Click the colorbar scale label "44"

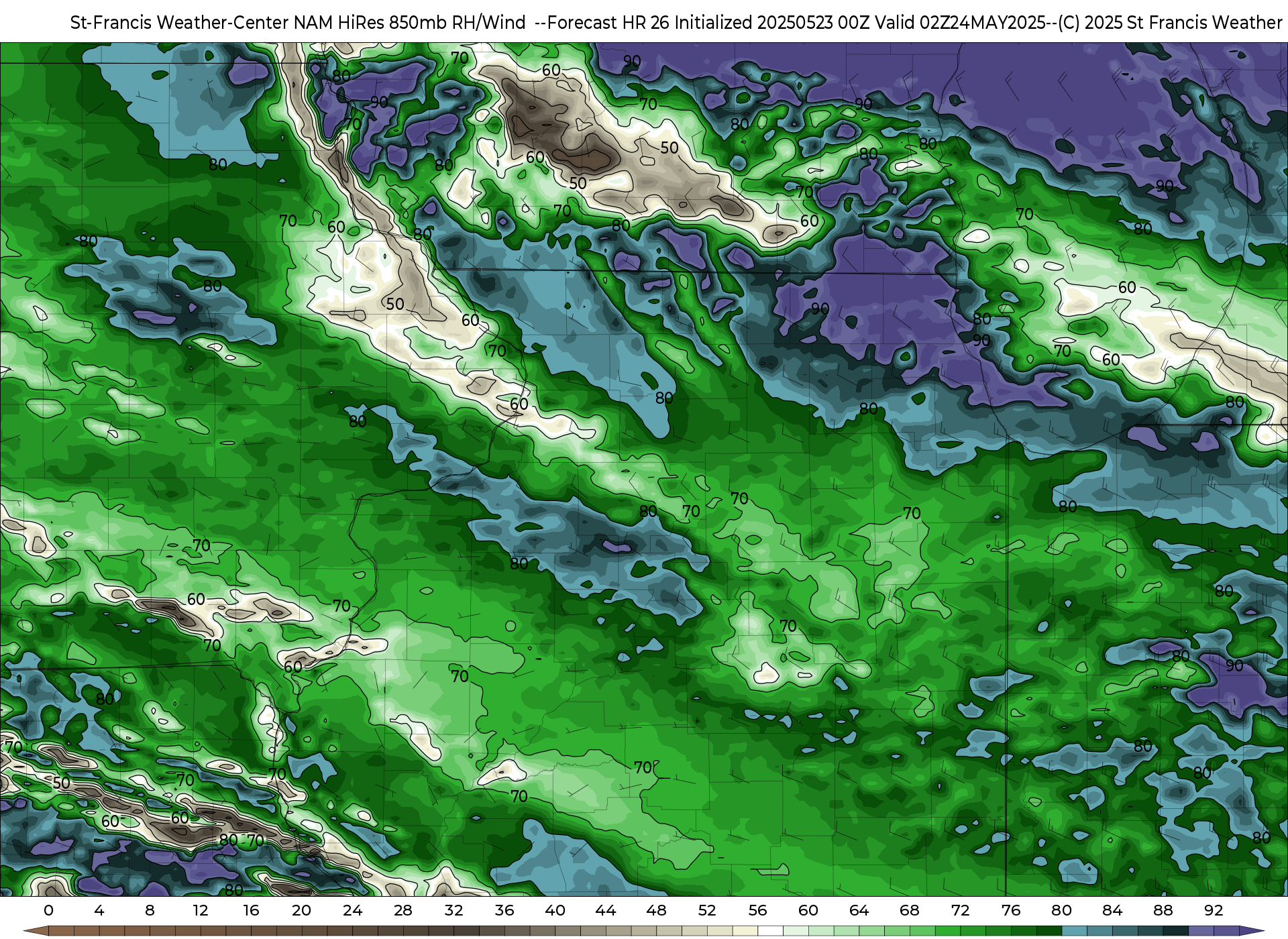tap(606, 910)
